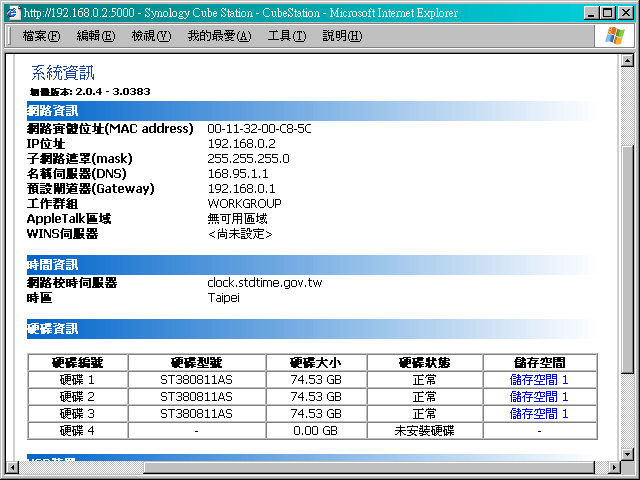Click the 硬碟 1 cell
Image resolution: width=640 pixels, height=480 pixels.
coord(78,380)
